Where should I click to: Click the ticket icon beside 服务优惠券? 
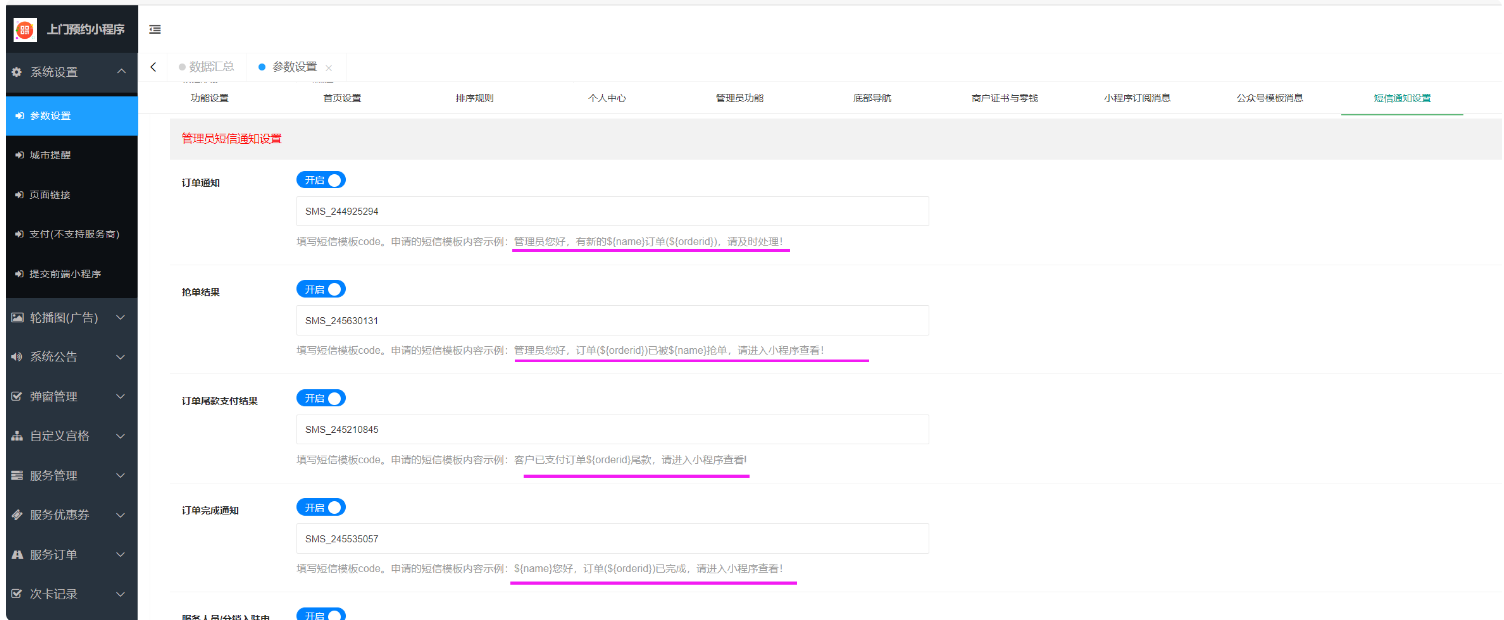pyautogui.click(x=17, y=515)
